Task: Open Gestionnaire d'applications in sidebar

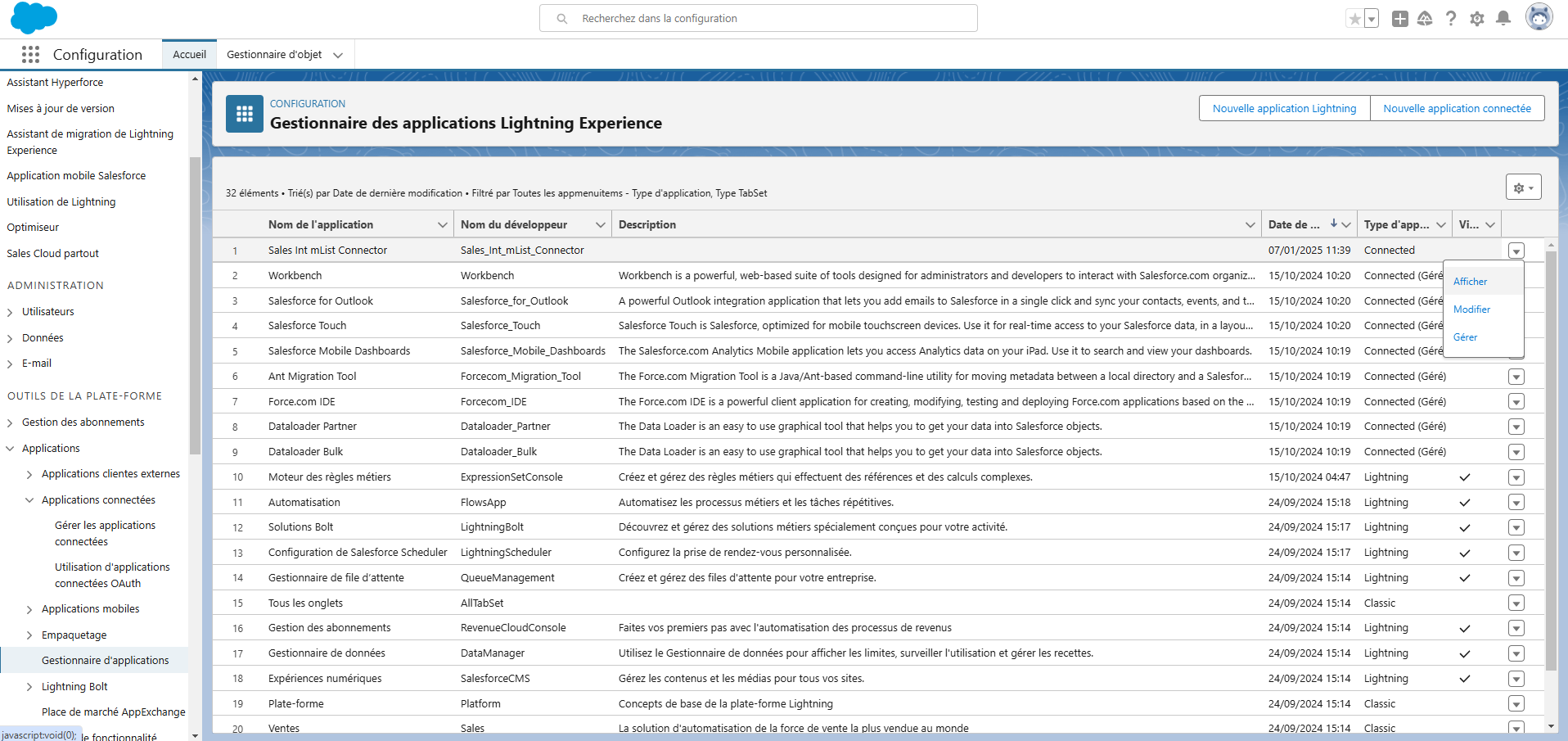Action: (x=105, y=661)
